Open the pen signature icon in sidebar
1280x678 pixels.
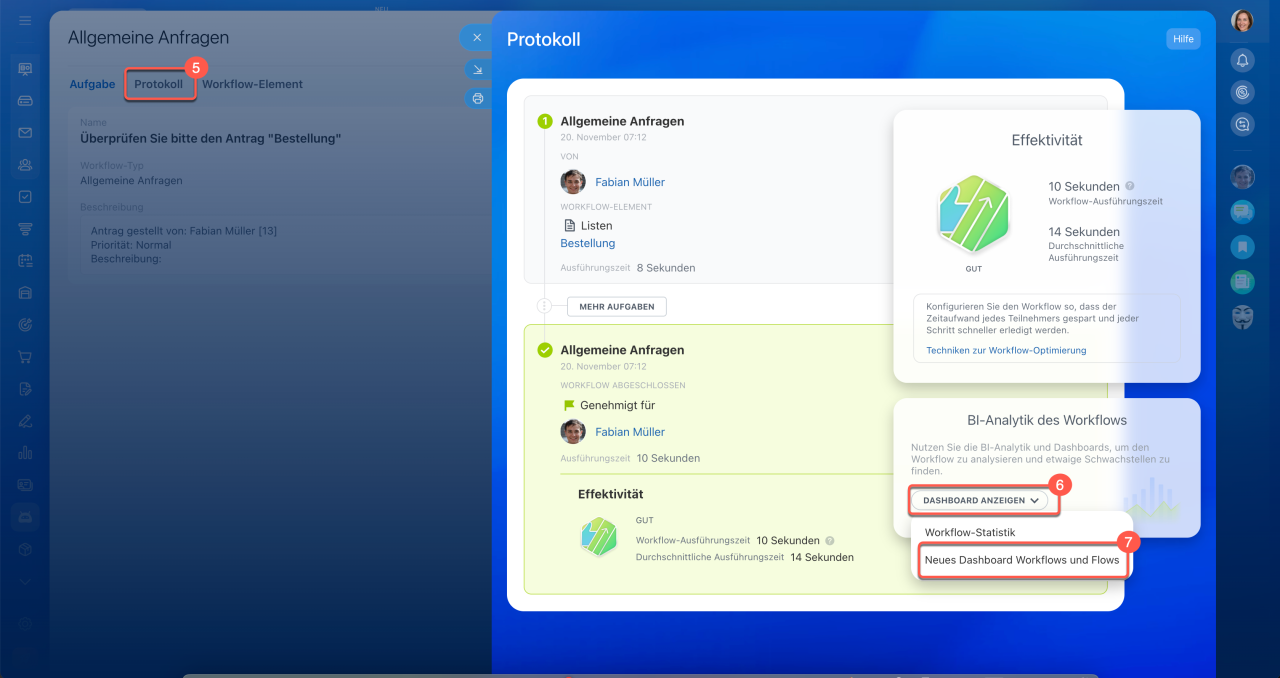tap(25, 421)
